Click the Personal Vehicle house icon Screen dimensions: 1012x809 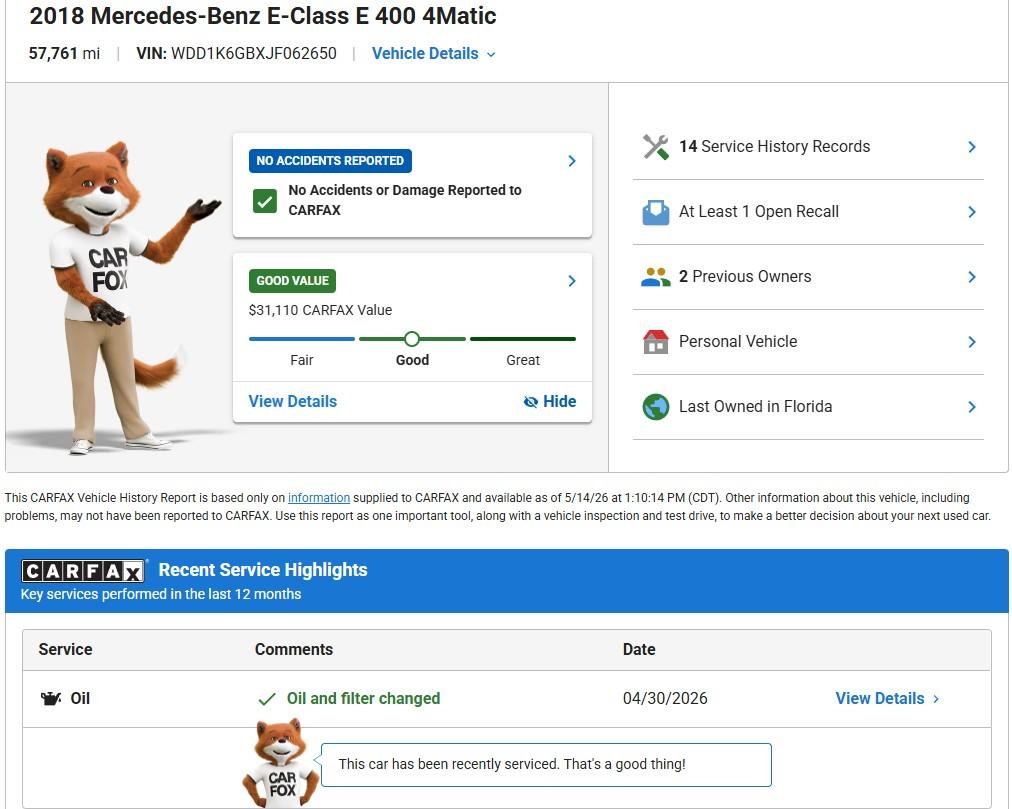click(656, 342)
